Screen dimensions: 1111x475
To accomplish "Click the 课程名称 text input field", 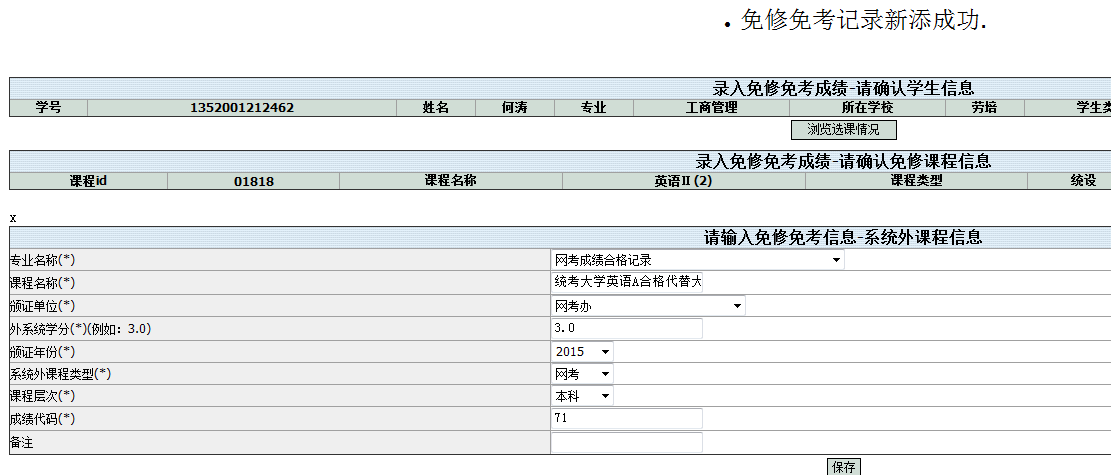I will [x=627, y=282].
